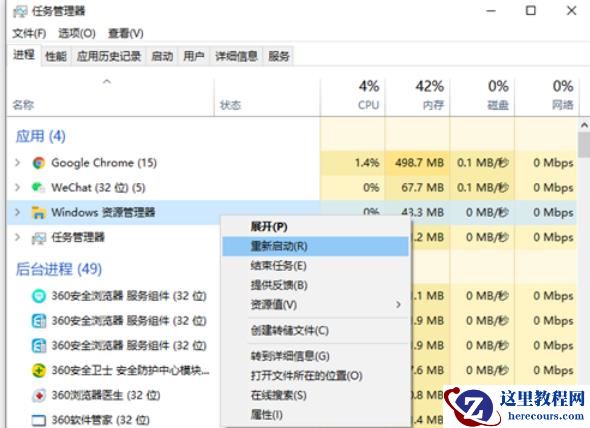Expand the Google Chrome (15) group
This screenshot has height=428, width=590.
(17, 163)
